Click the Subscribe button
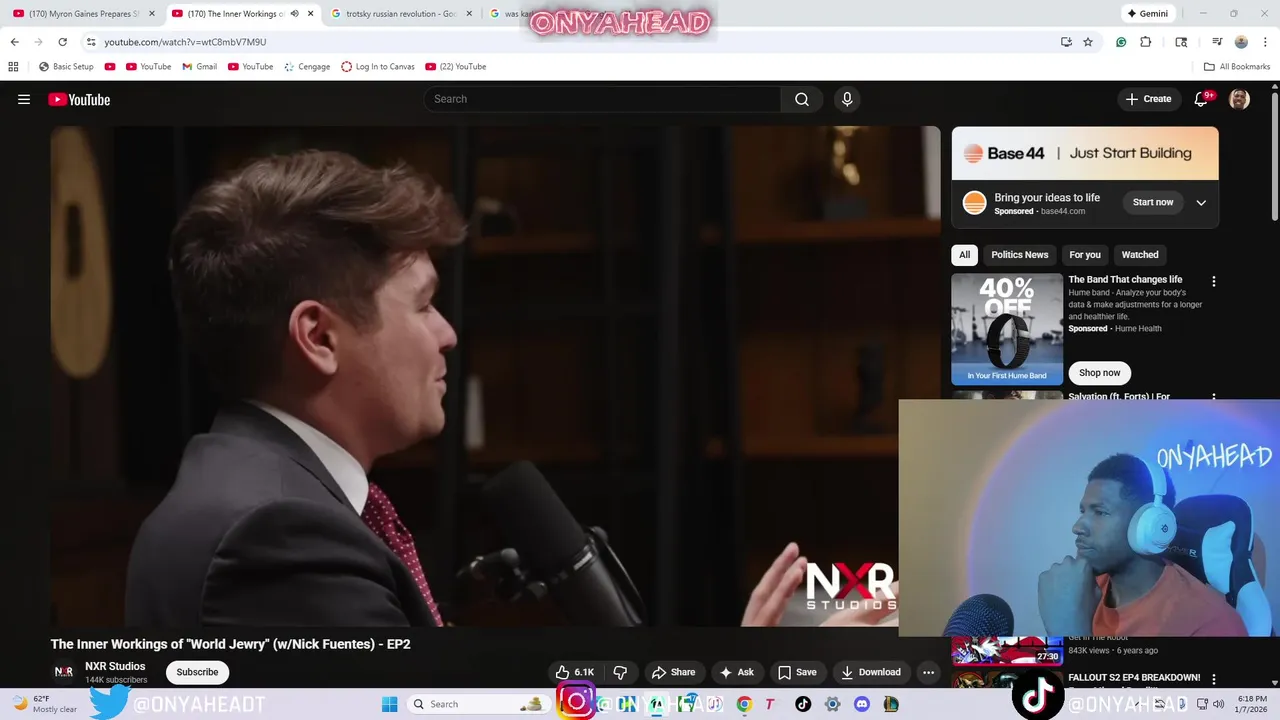 (x=197, y=672)
